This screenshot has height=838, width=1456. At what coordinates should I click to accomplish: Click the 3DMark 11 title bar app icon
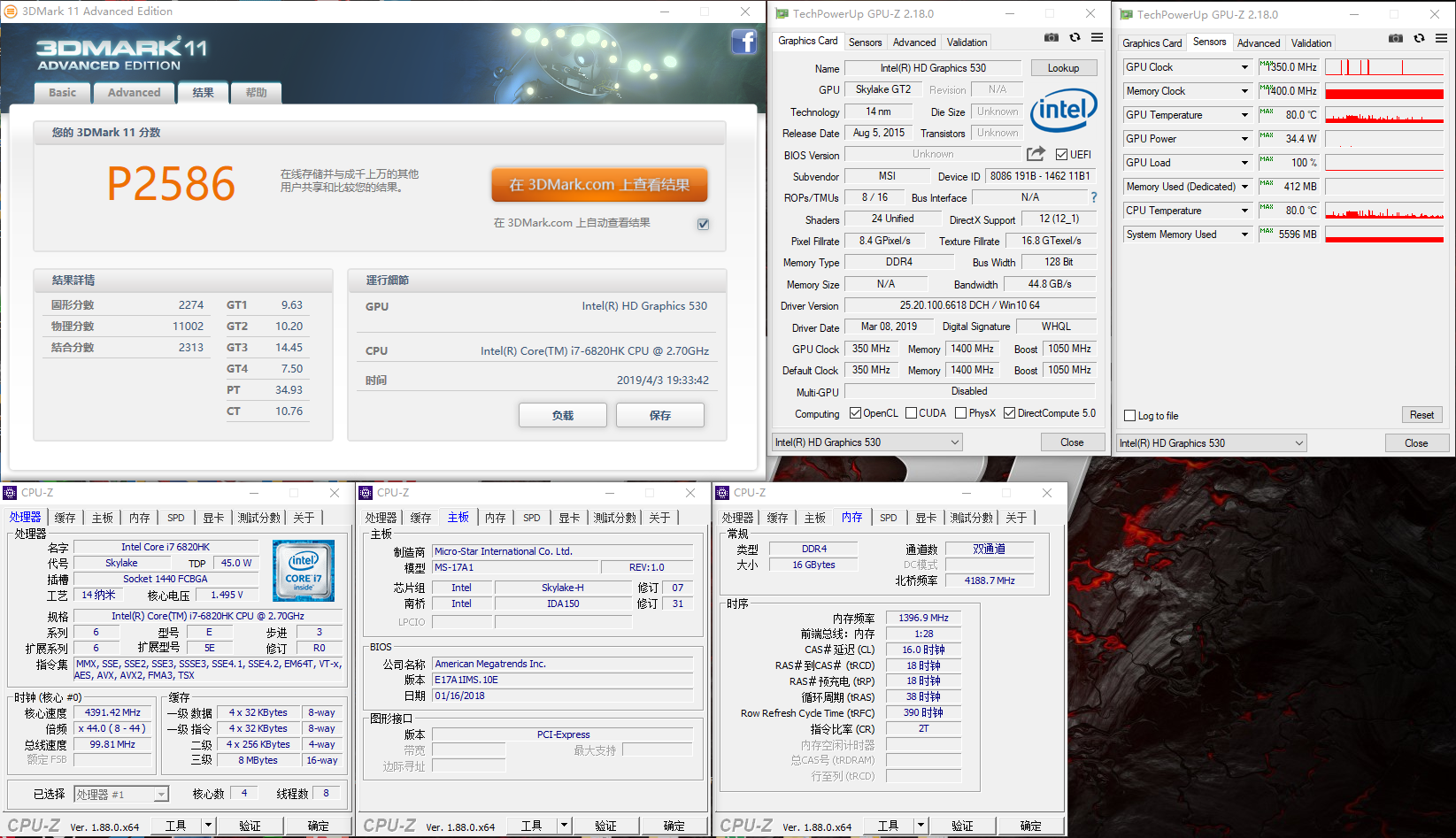[11, 12]
